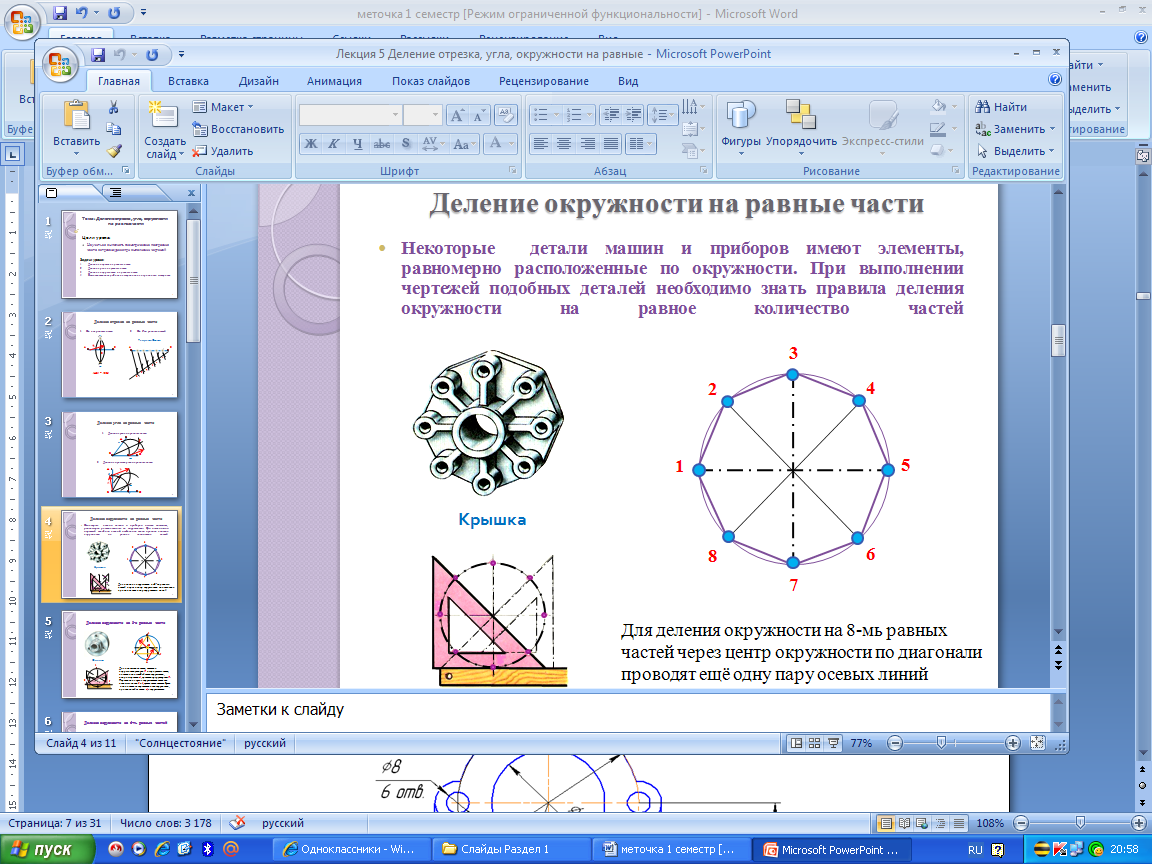Center text in paragraph group

click(564, 144)
